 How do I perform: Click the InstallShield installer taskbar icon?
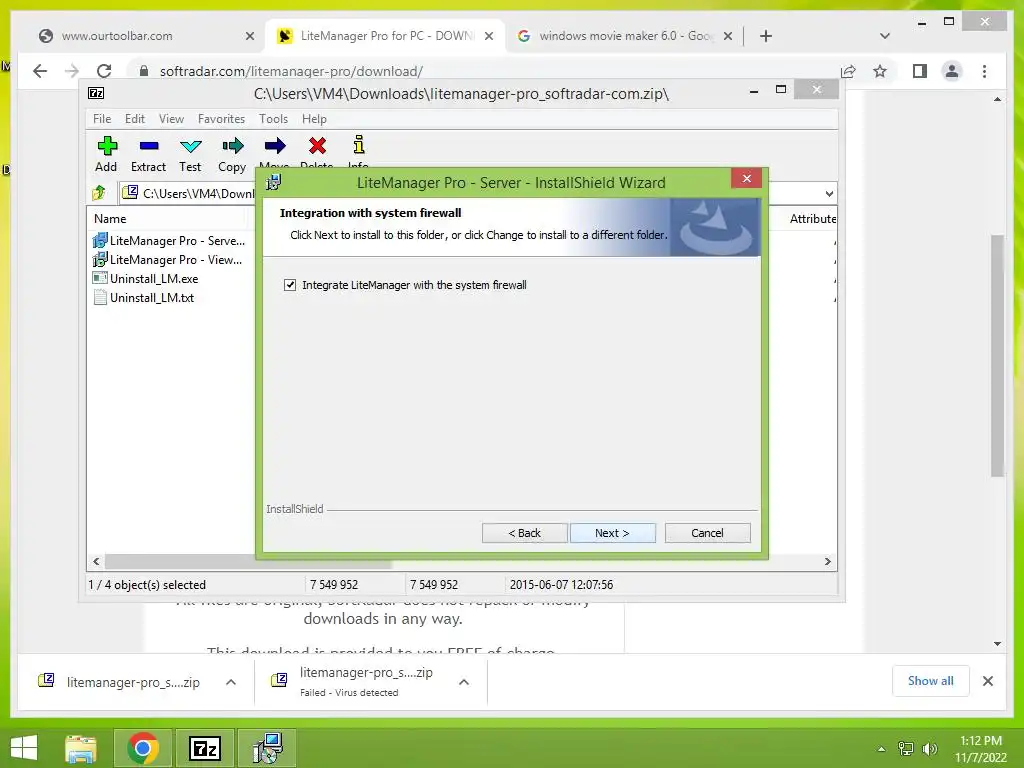pyautogui.click(x=267, y=748)
